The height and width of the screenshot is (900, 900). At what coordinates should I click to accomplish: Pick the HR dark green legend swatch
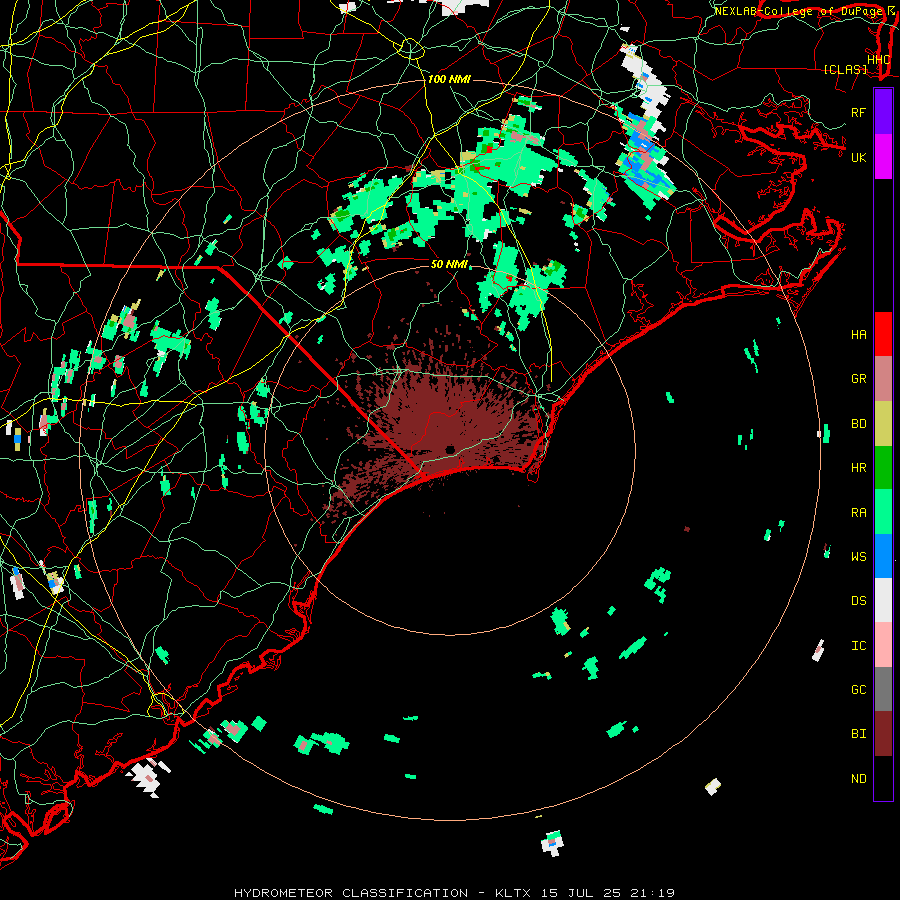point(883,468)
